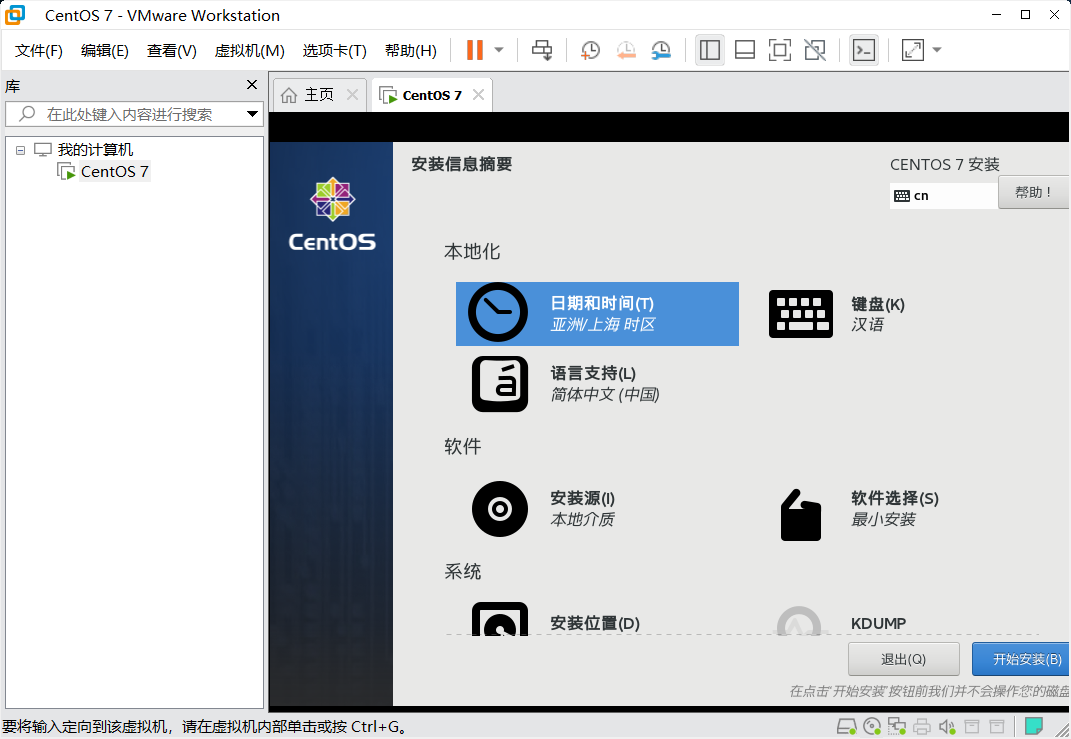1071x739 pixels.
Task: Open the 选项卡(T) menu
Action: pos(335,51)
